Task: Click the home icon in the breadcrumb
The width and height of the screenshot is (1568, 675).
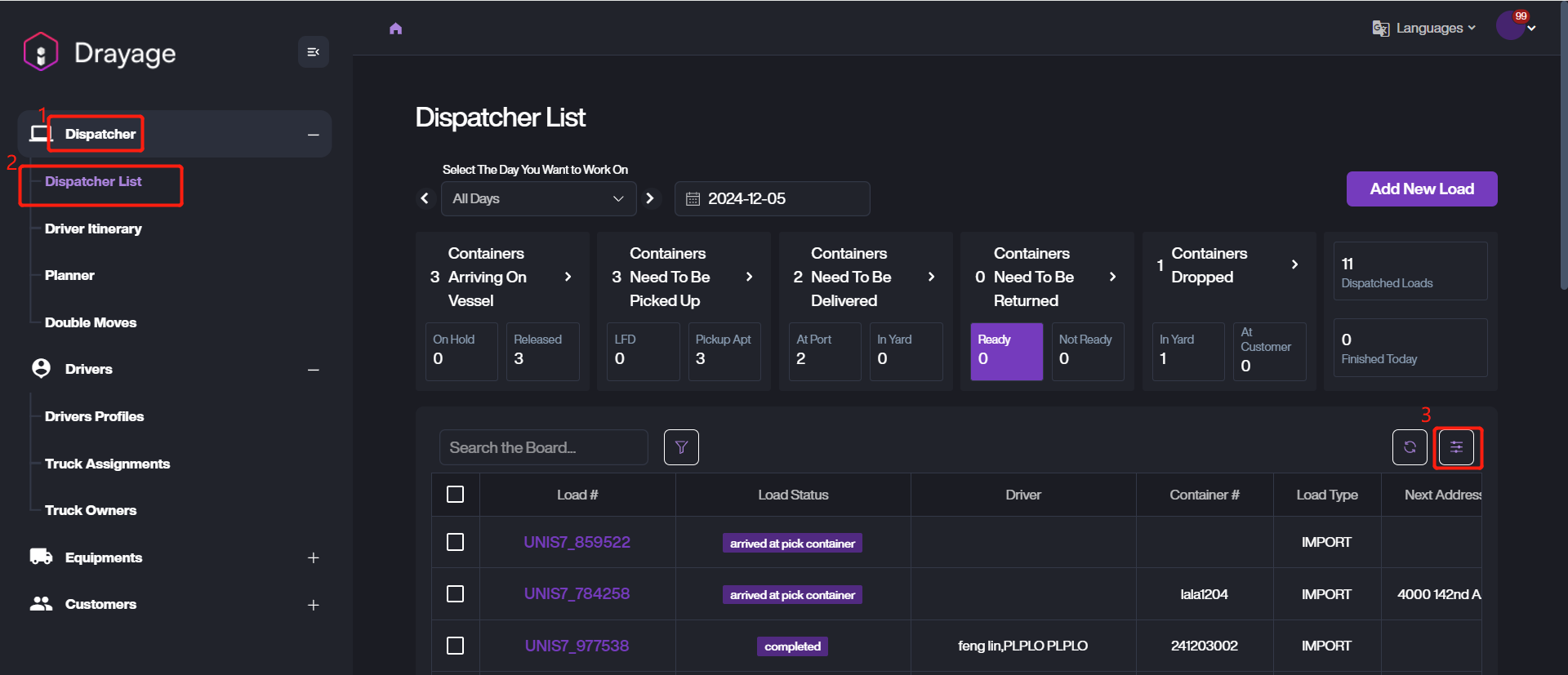Action: (396, 29)
